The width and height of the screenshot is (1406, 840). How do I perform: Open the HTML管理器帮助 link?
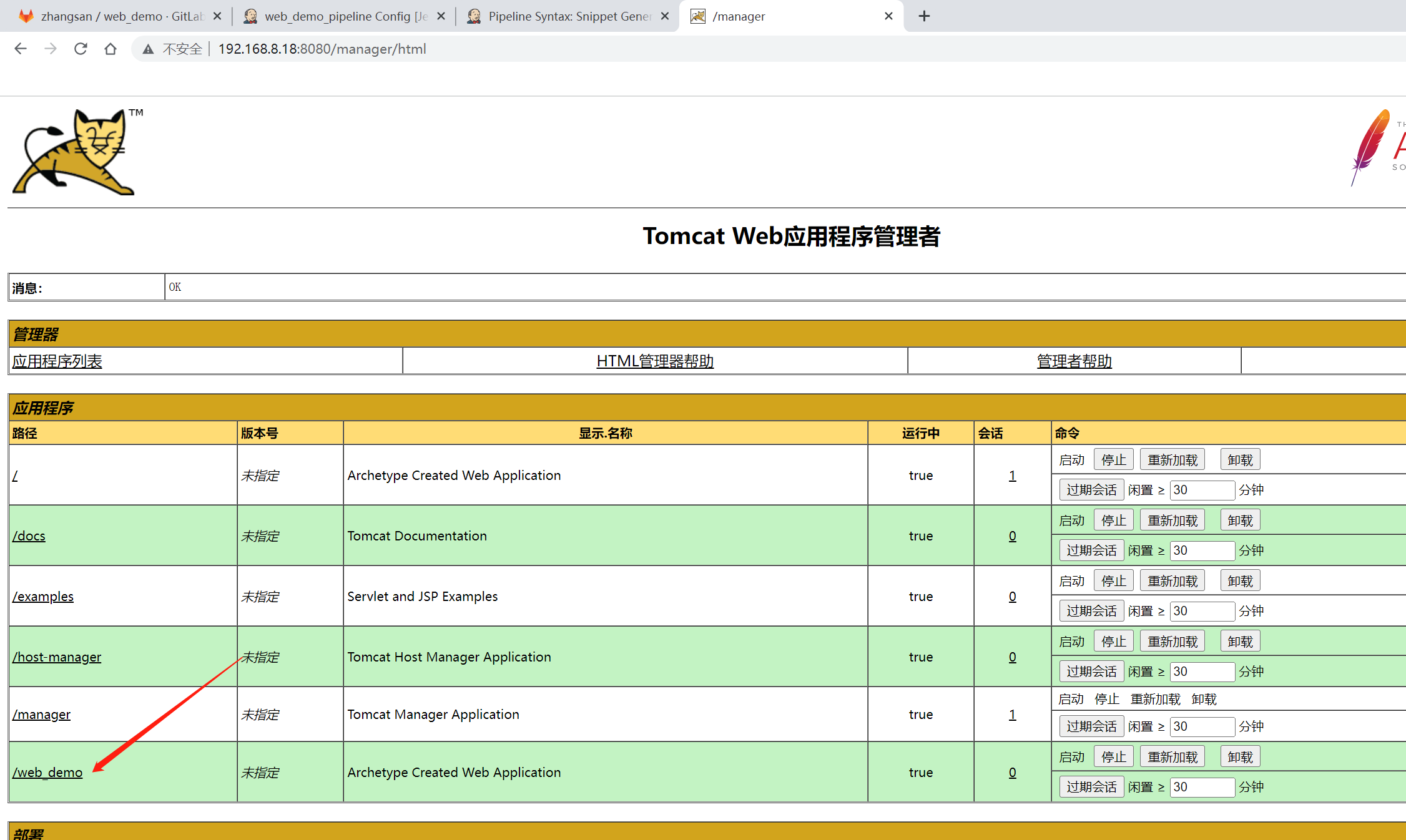click(655, 361)
